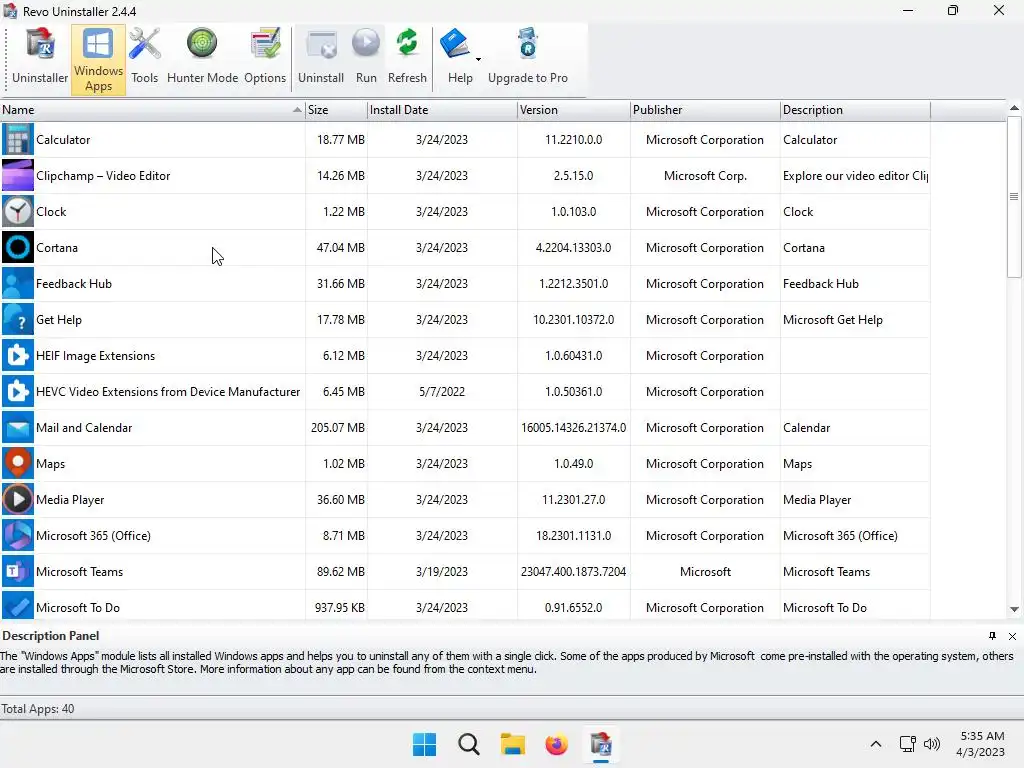Select the Microsoft 365 (Office) icon
Screen dimensions: 1024x768
click(x=18, y=536)
